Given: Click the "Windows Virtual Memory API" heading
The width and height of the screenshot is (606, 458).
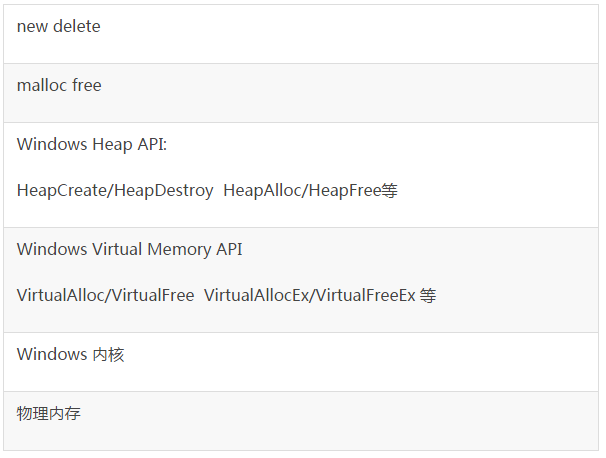Looking at the screenshot, I should [130, 249].
